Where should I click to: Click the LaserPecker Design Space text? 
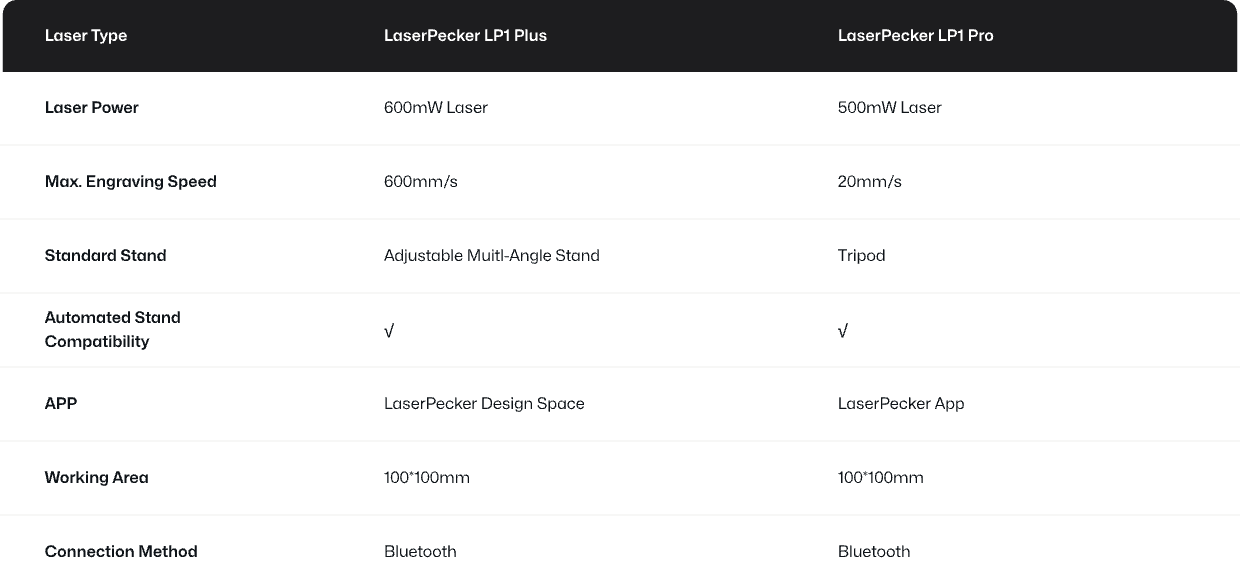(x=484, y=404)
